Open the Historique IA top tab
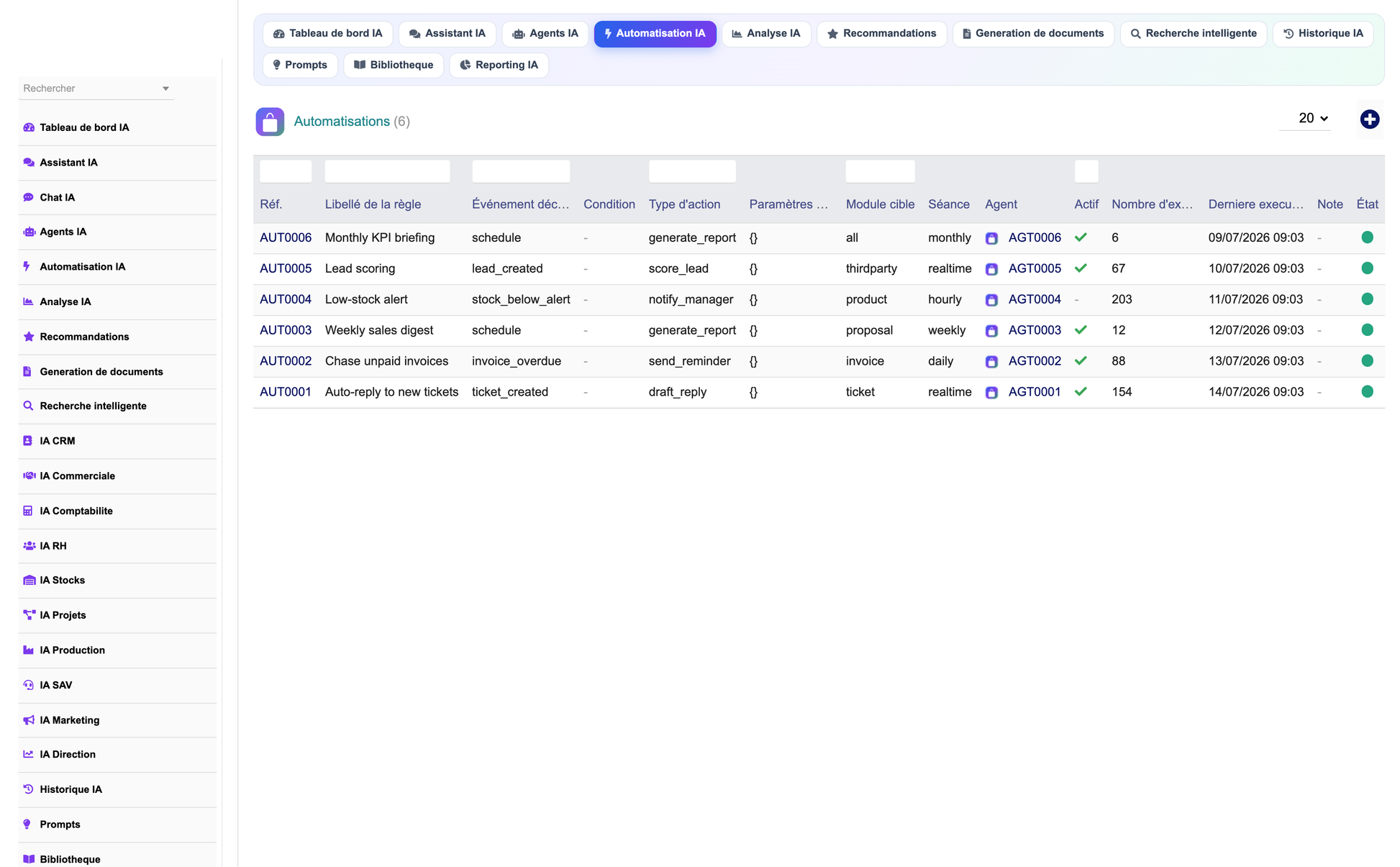The height and width of the screenshot is (867, 1400). point(1323,34)
